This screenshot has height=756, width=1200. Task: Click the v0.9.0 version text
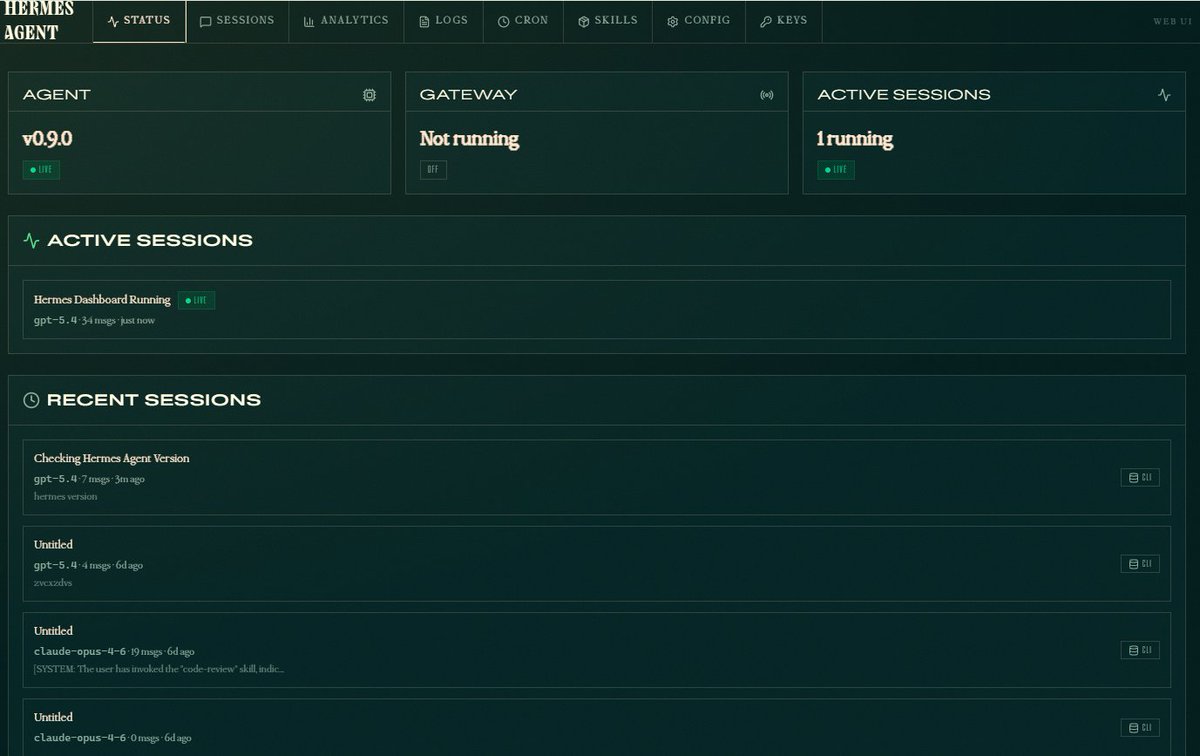[47, 139]
